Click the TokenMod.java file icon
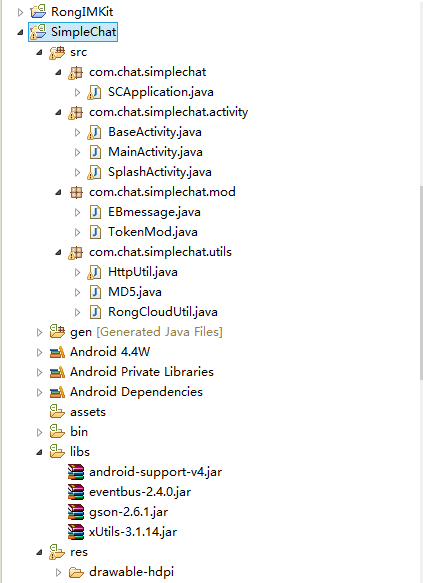Image resolution: width=423 pixels, height=583 pixels. click(x=95, y=232)
